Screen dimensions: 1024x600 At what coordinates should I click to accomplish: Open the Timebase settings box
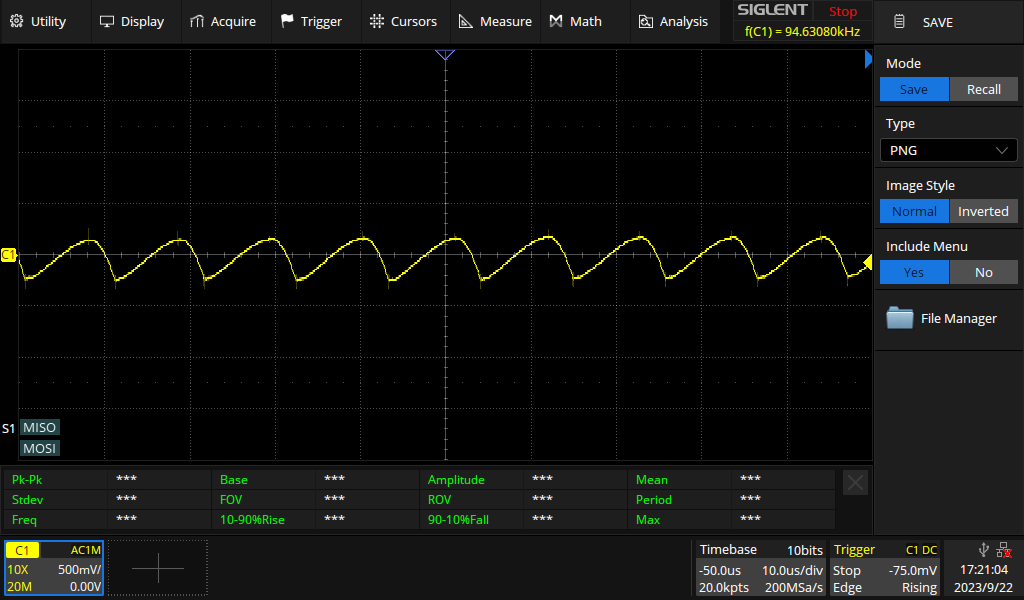pyautogui.click(x=761, y=569)
